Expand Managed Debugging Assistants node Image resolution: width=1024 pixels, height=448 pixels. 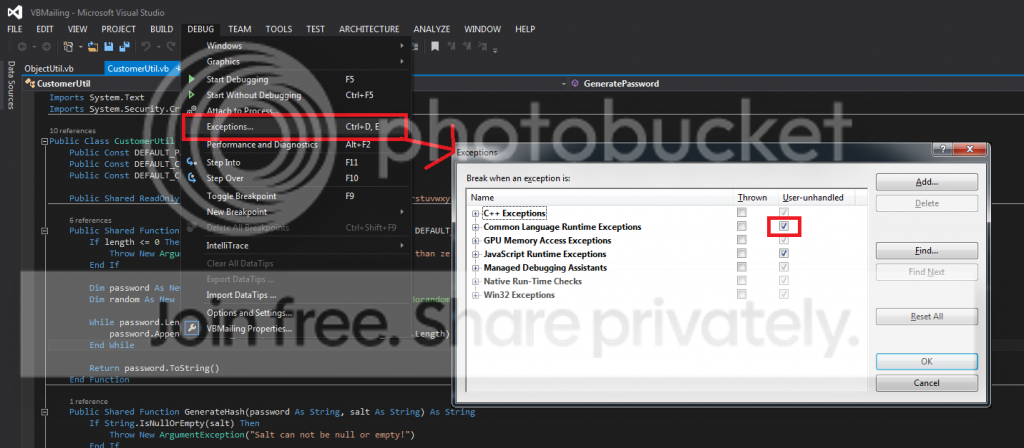pos(475,268)
